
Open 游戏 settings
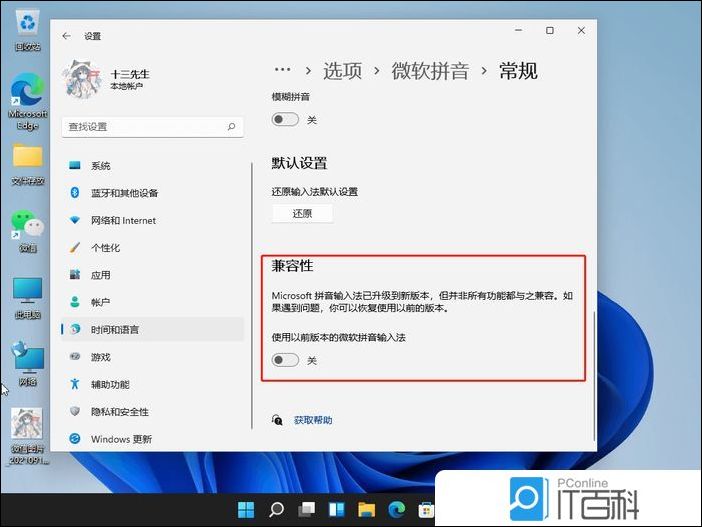(152, 357)
